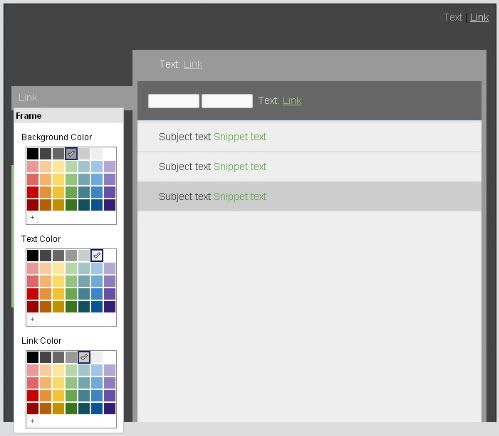Image resolution: width=499 pixels, height=436 pixels.
Task: Select dark green in Link Color palette
Action: click(71, 408)
